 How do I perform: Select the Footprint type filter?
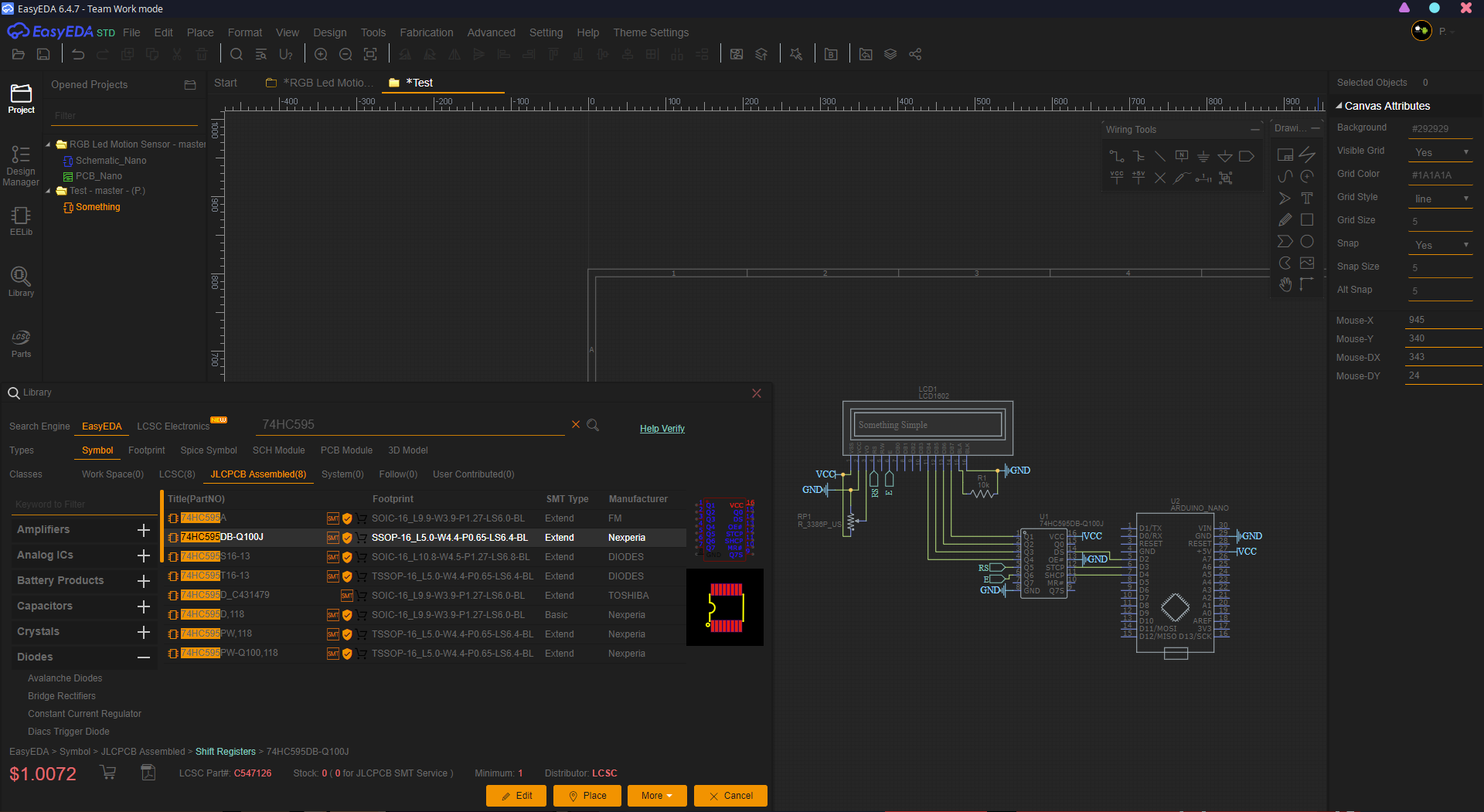[x=146, y=450]
